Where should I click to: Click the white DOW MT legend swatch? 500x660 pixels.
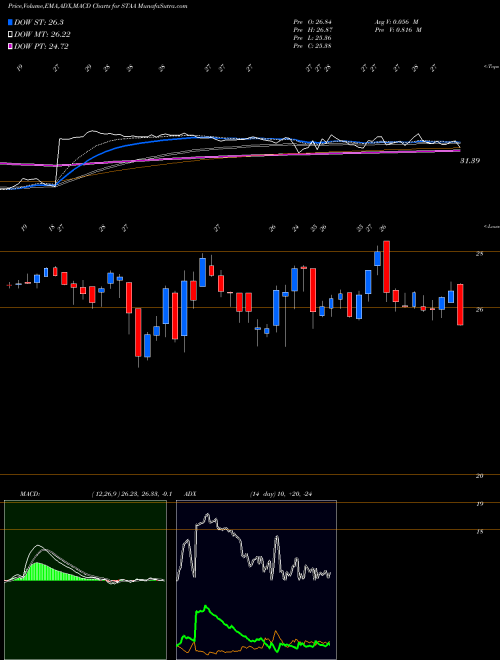(x=10, y=34)
